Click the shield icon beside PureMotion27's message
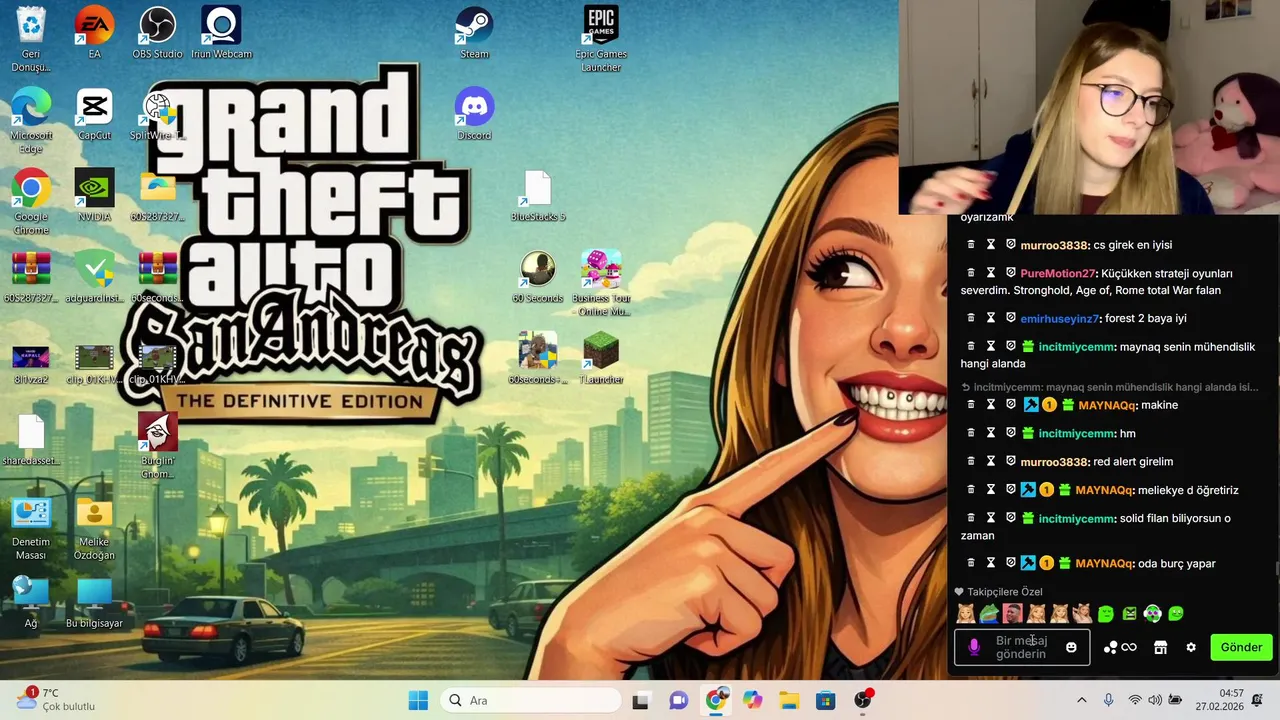 [x=1011, y=273]
